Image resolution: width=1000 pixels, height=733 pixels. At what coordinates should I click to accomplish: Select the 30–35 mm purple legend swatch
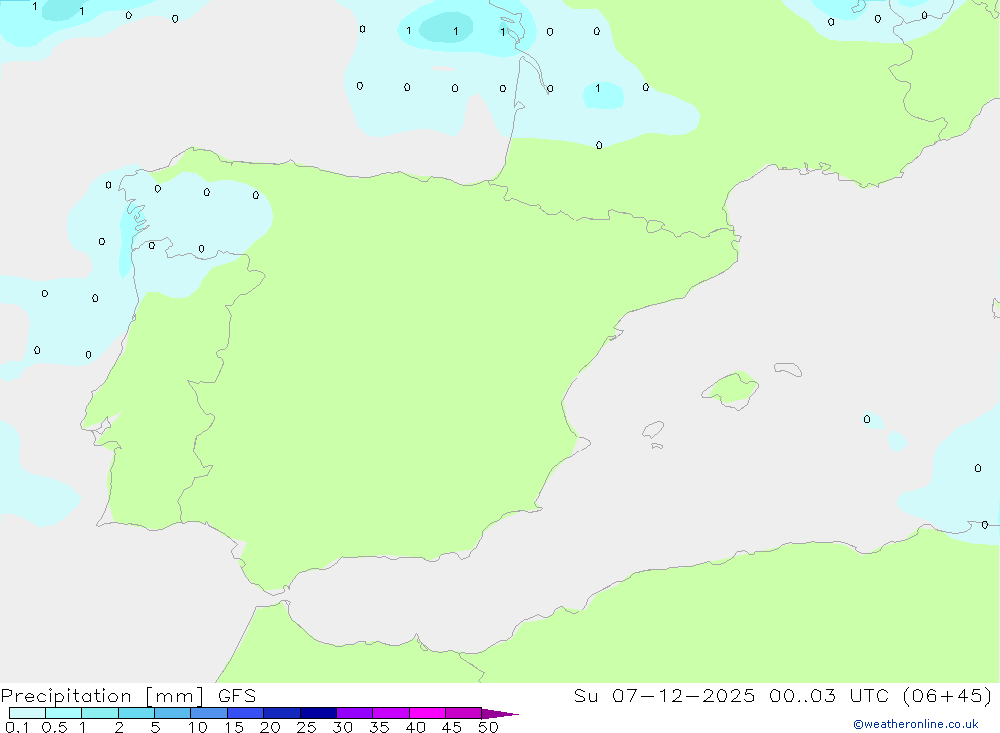(x=355, y=713)
